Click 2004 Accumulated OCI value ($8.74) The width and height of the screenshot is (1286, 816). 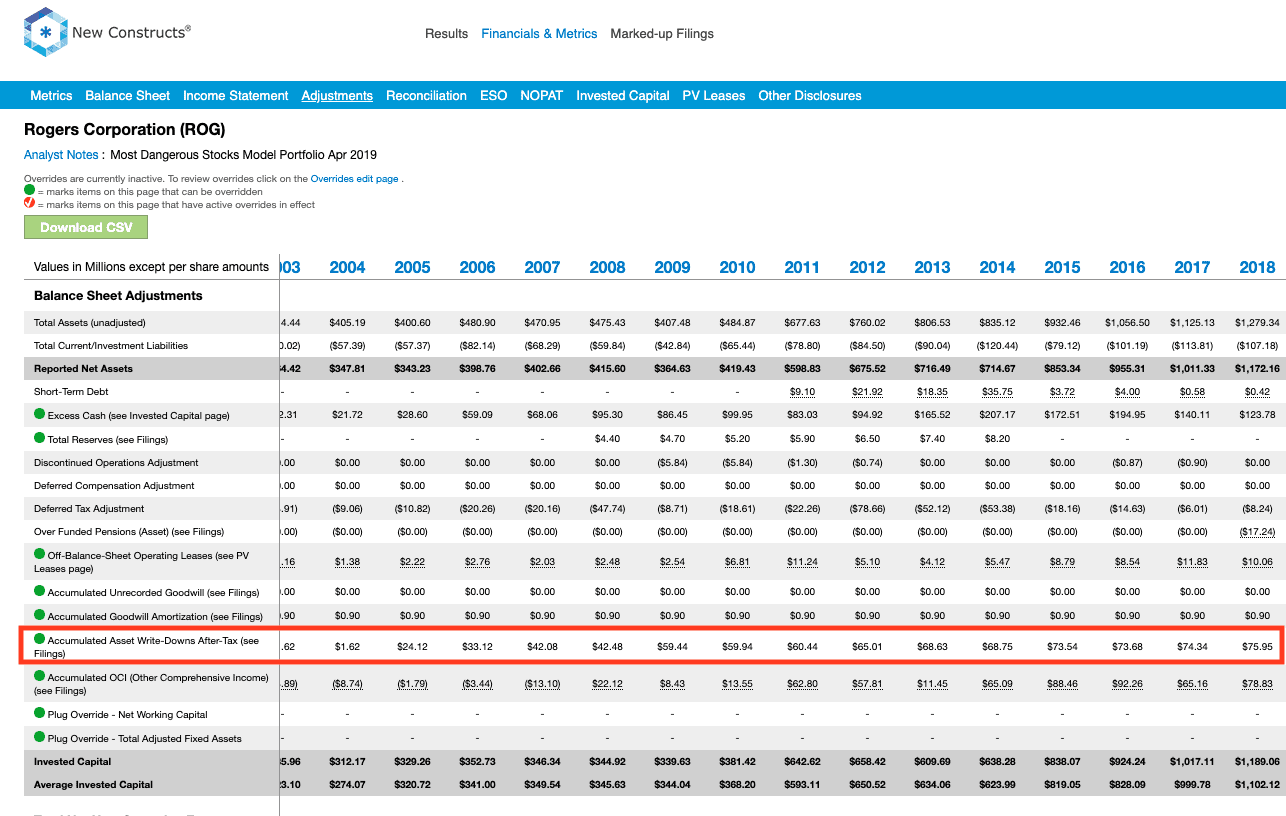347,684
